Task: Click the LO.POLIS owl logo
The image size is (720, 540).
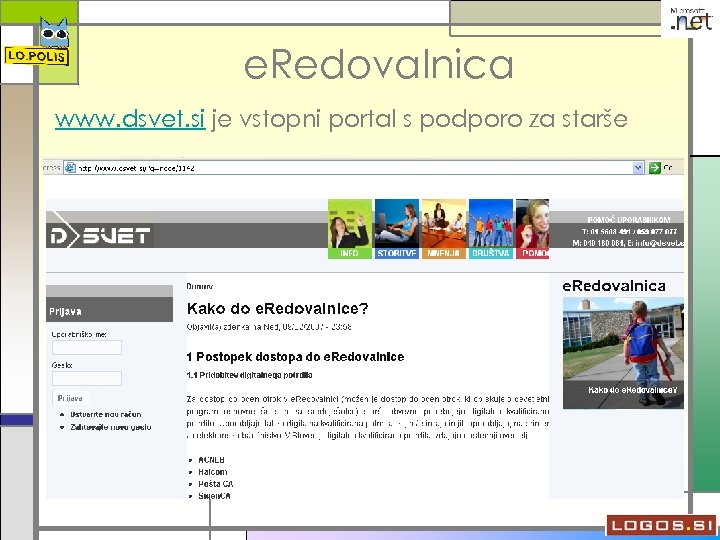Action: (39, 42)
